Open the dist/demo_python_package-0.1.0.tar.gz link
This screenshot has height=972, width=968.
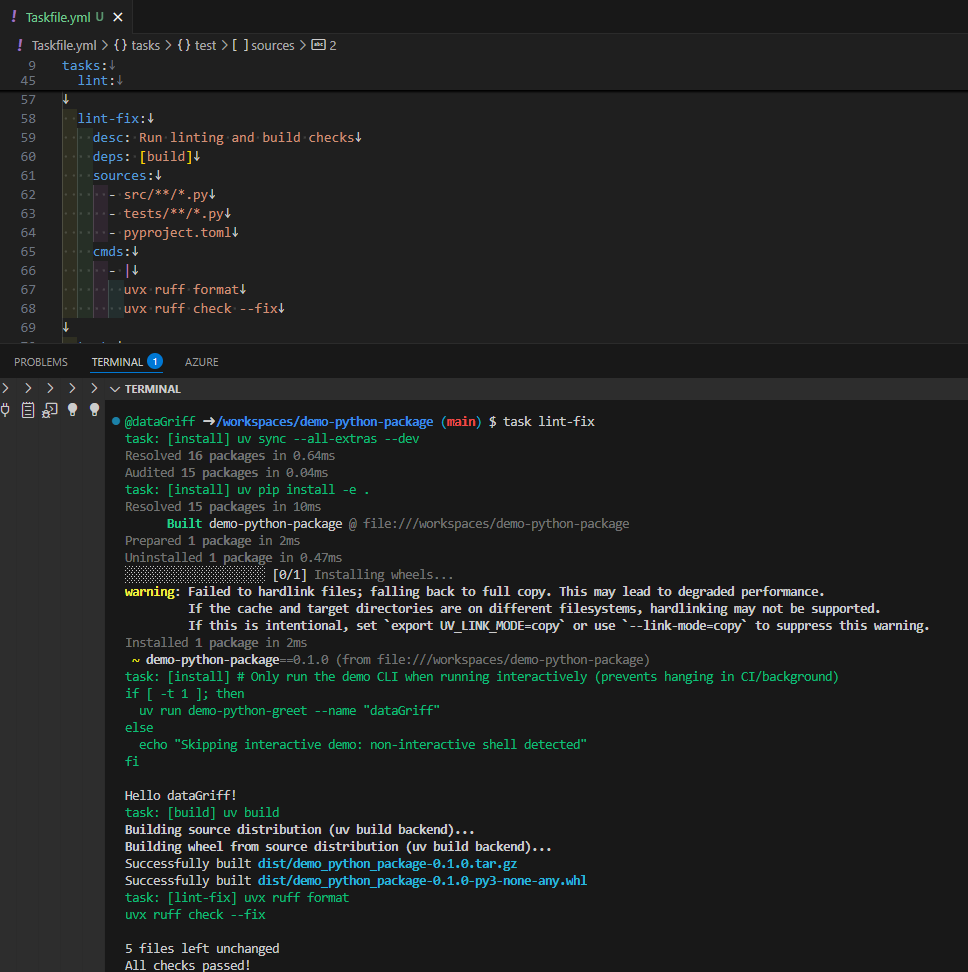coord(387,864)
